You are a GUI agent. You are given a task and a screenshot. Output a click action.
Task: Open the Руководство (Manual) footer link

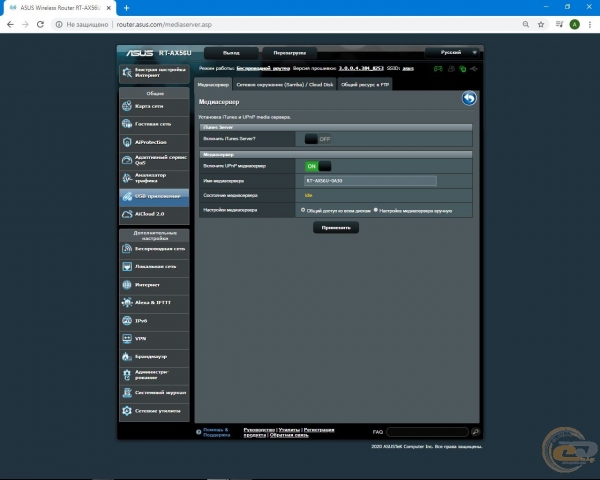click(259, 430)
